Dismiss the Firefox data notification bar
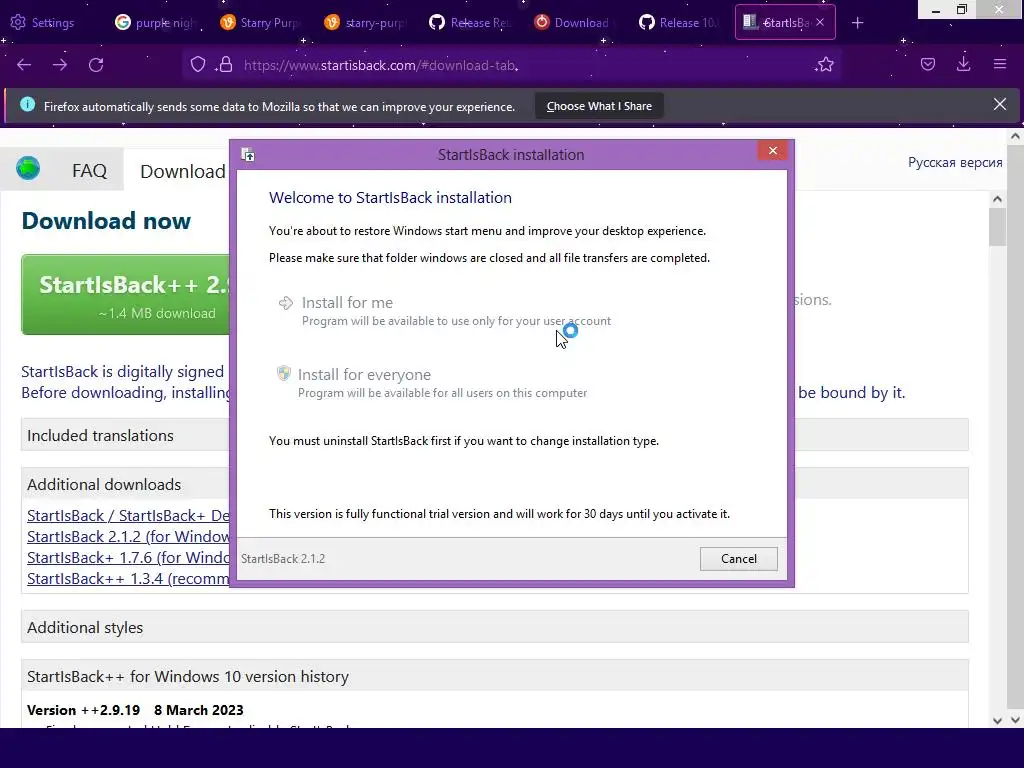Image resolution: width=1024 pixels, height=768 pixels. click(1000, 104)
